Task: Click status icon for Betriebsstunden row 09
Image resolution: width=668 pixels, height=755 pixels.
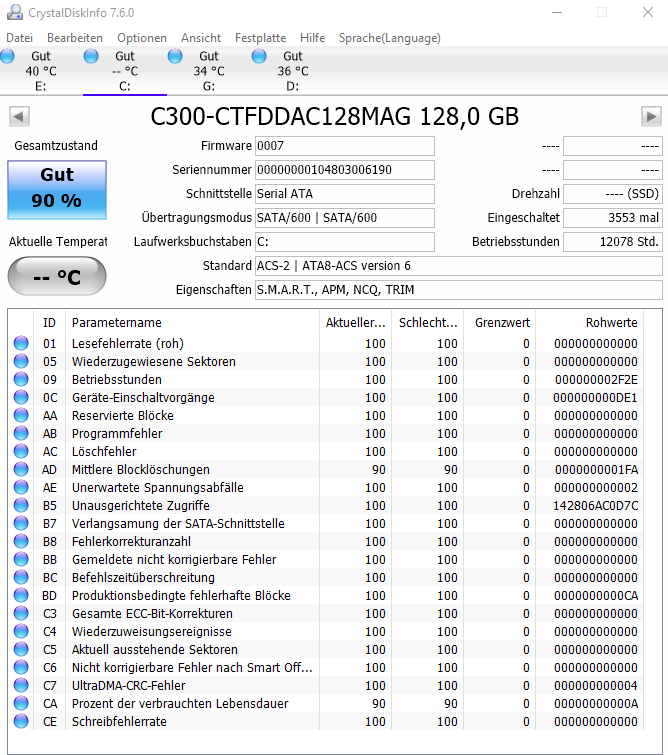Action: coord(21,379)
